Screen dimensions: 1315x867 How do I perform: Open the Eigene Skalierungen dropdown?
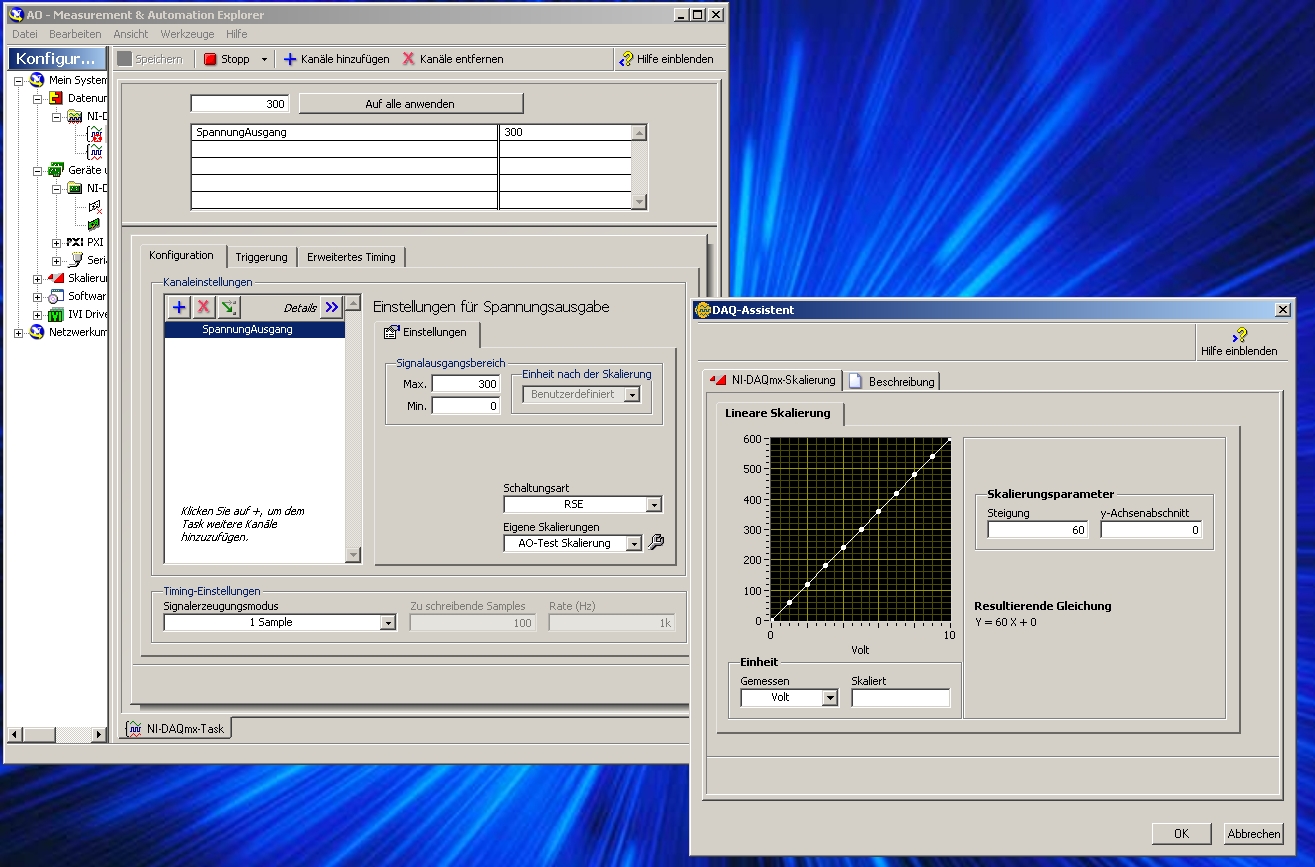tap(633, 543)
